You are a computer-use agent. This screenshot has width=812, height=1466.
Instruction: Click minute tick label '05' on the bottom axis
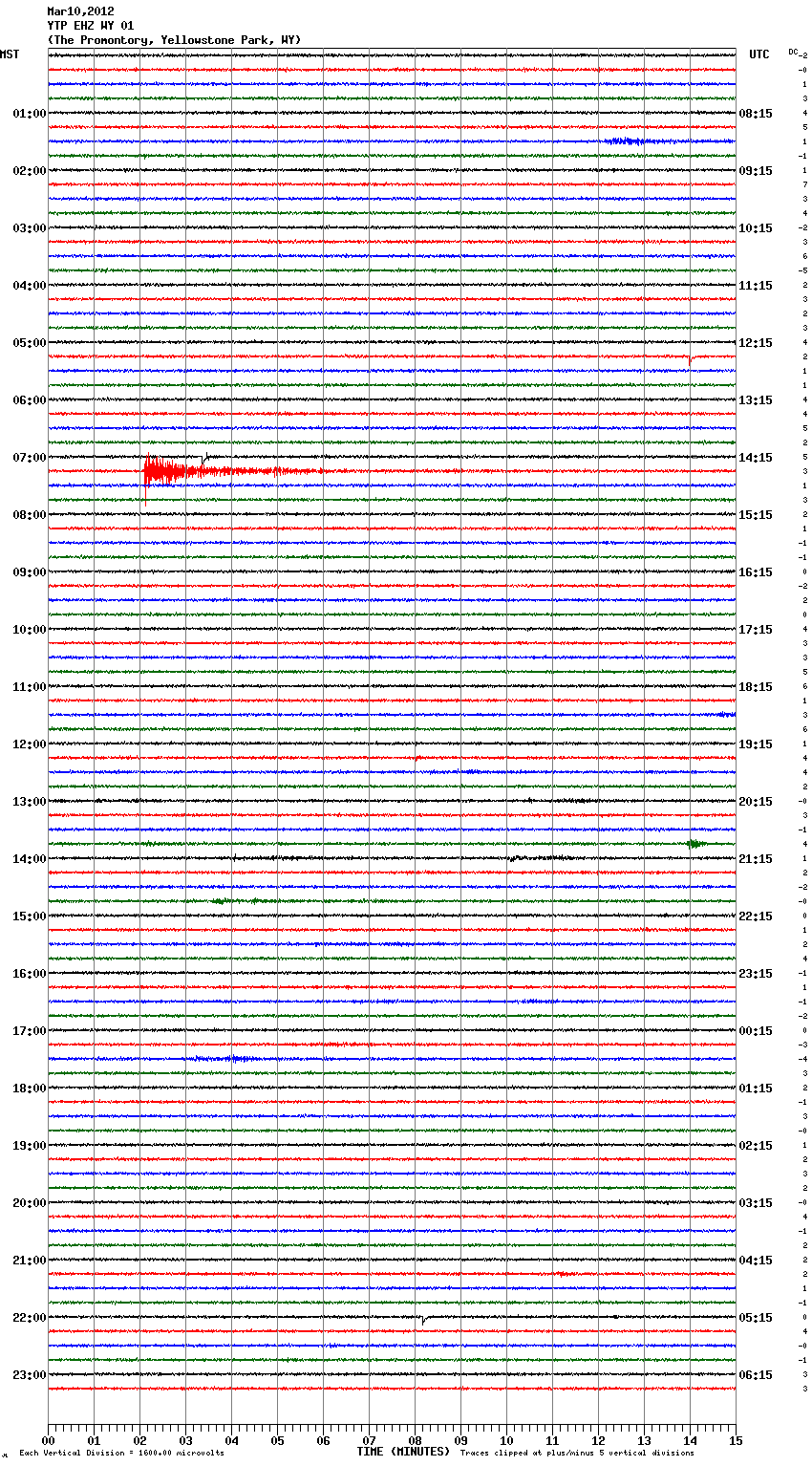coord(277,1440)
